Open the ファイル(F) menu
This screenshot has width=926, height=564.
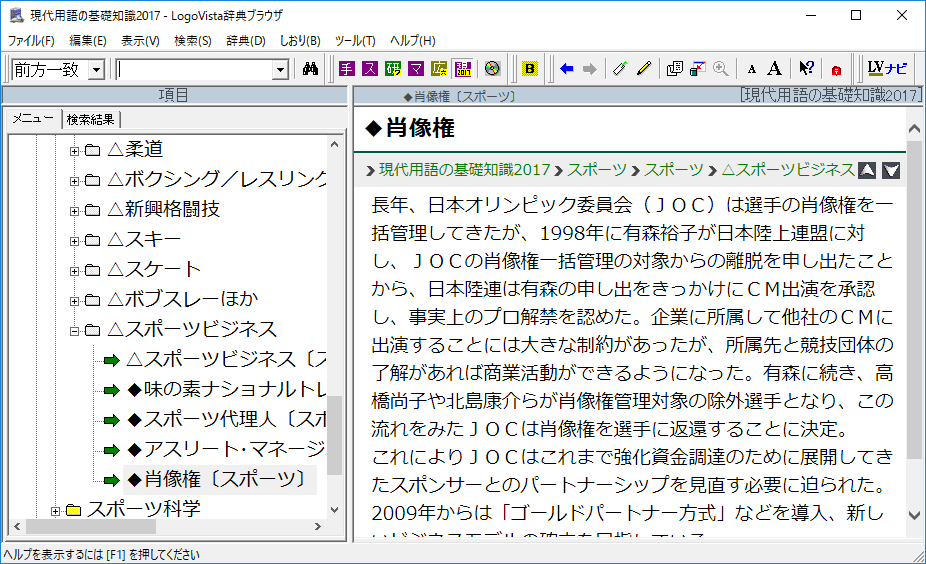[x=31, y=40]
